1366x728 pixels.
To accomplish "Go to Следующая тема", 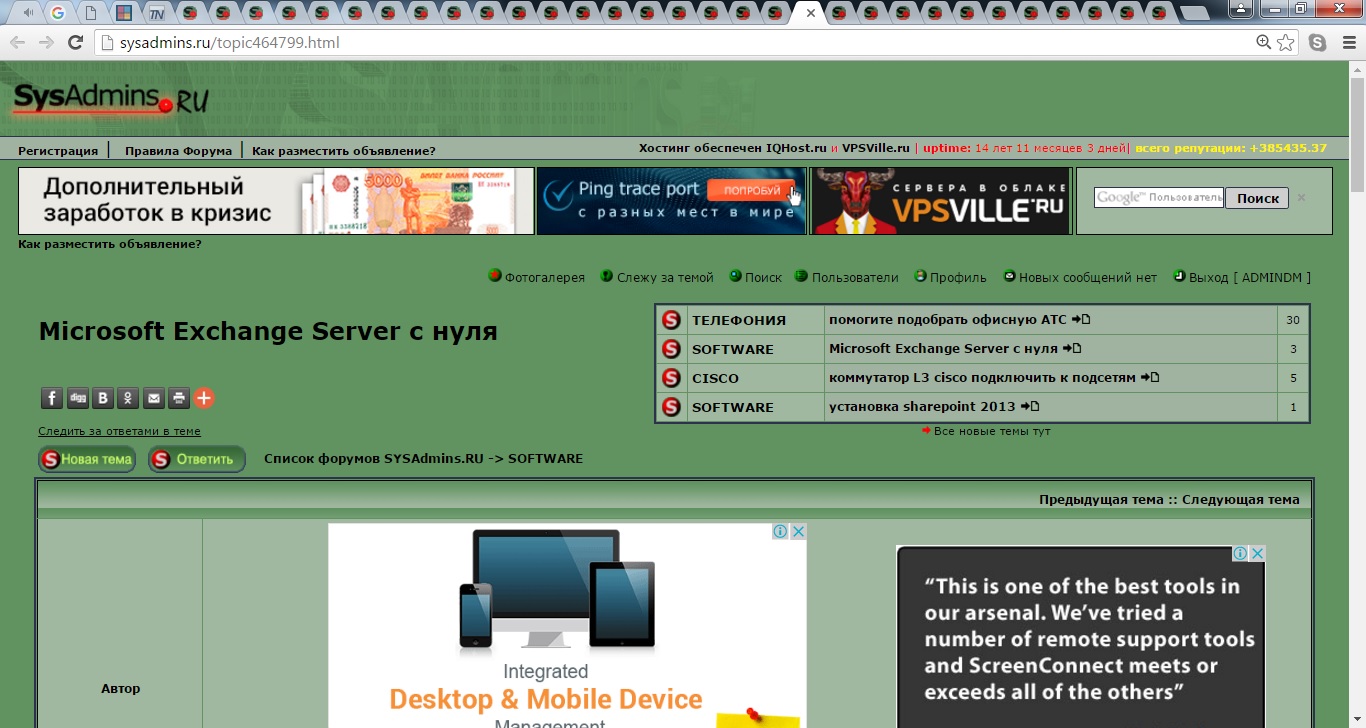I will [1241, 499].
